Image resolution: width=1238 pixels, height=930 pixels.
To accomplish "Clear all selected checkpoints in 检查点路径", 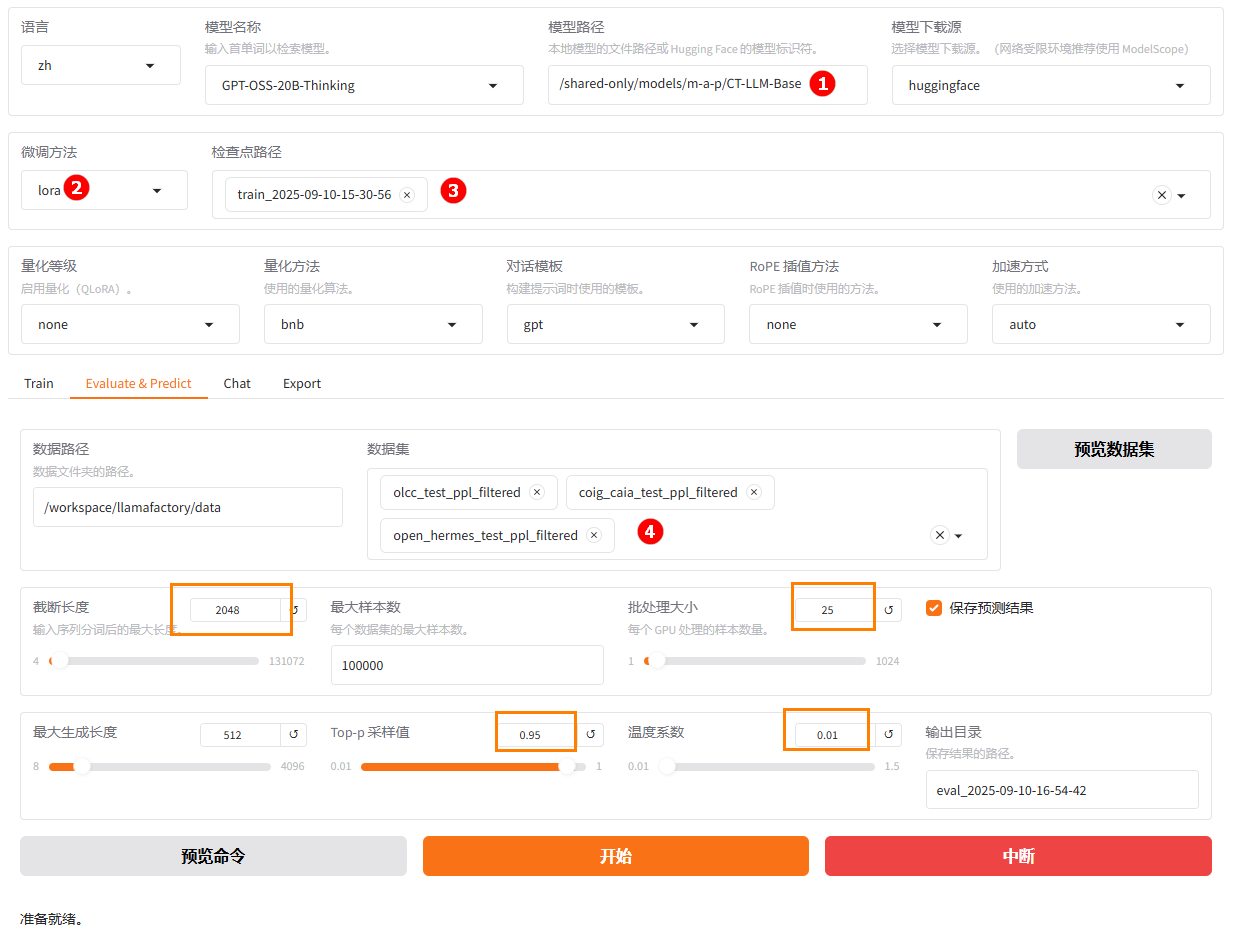I will pyautogui.click(x=1161, y=195).
